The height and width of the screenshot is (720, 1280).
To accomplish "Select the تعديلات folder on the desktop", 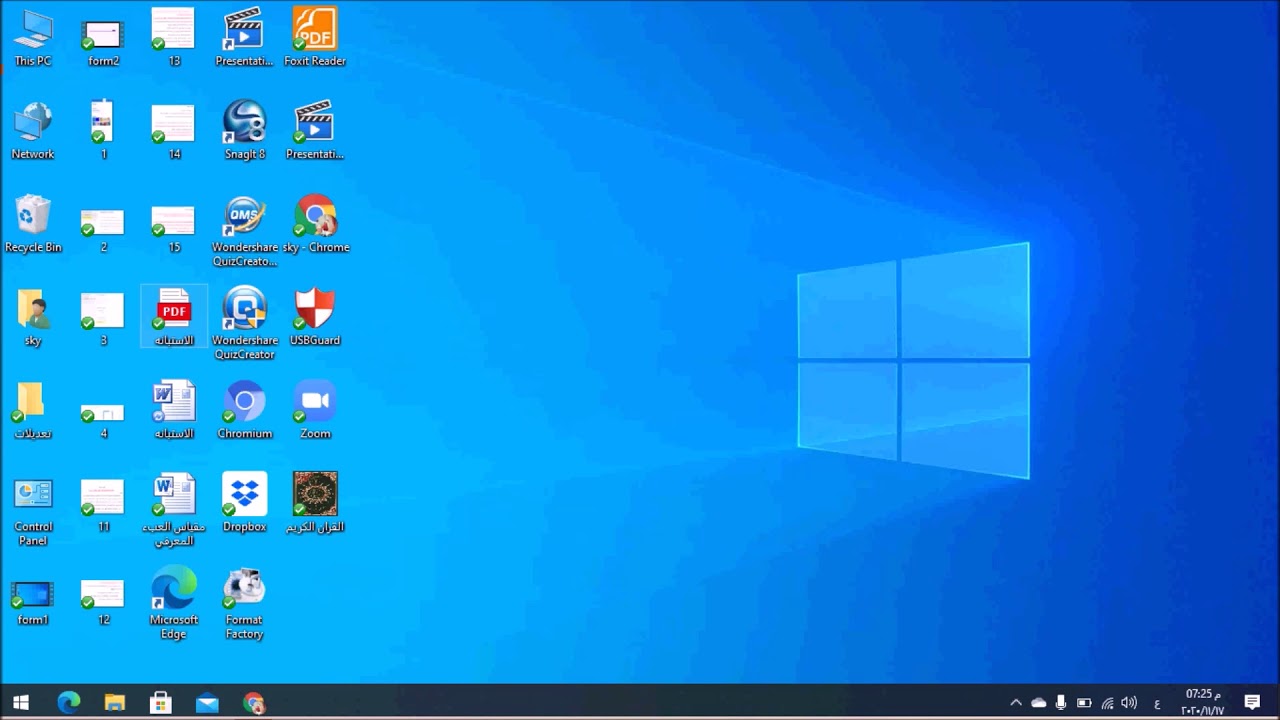I will 33,410.
